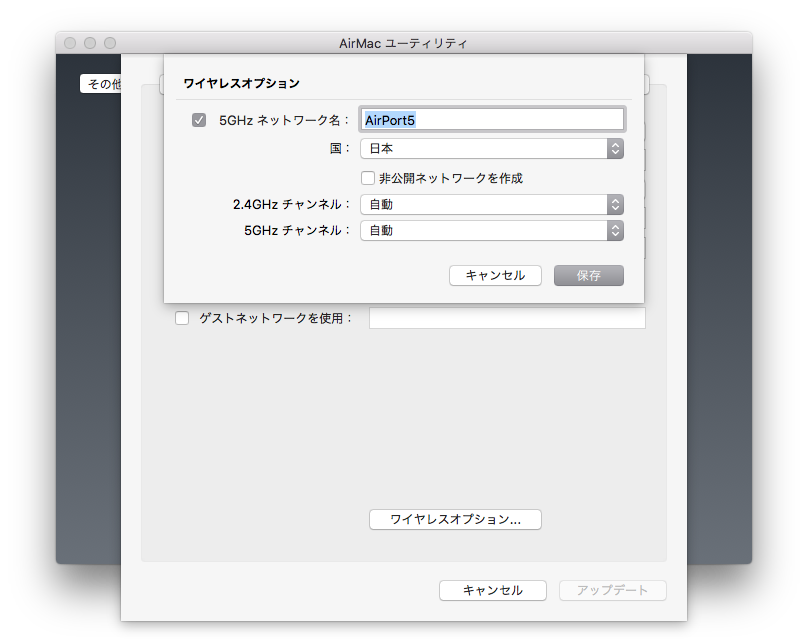The image size is (808, 644).
Task: Click the 保存 button
Action: coord(588,276)
